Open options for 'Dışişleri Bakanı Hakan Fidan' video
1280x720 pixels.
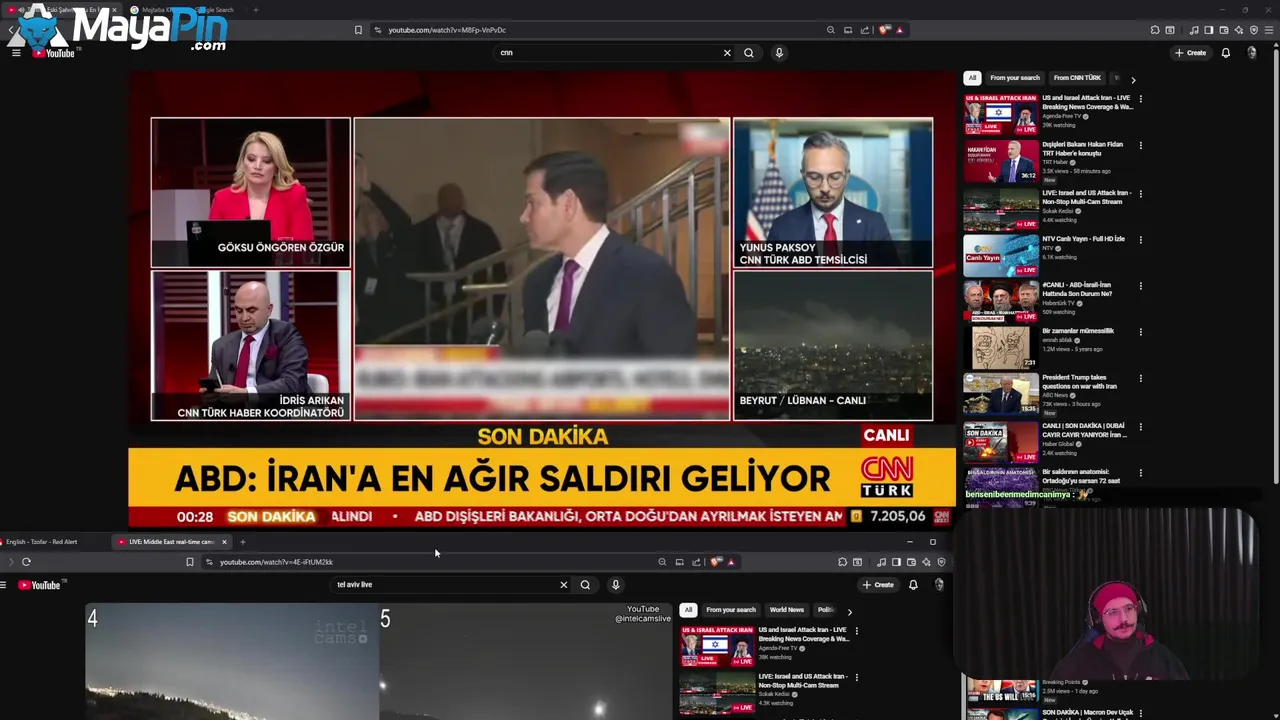(1140, 146)
